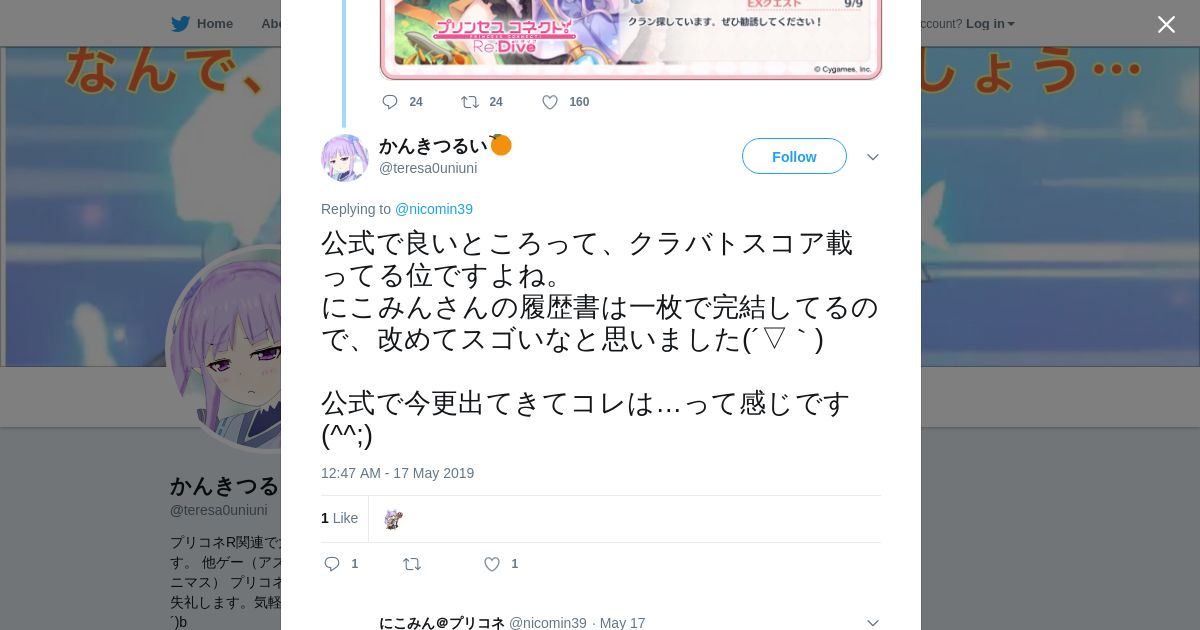Reply icon with 24 on the parent tweet
This screenshot has width=1200, height=630.
click(x=390, y=102)
